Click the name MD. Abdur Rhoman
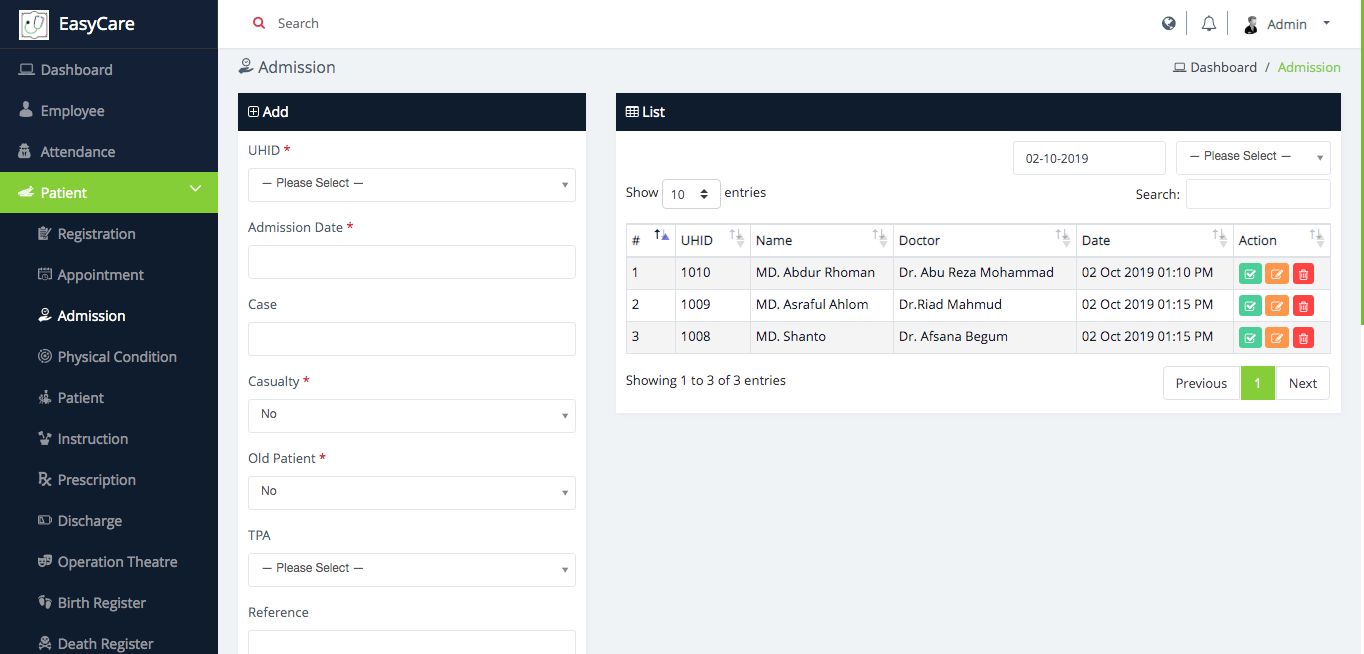 pos(815,272)
